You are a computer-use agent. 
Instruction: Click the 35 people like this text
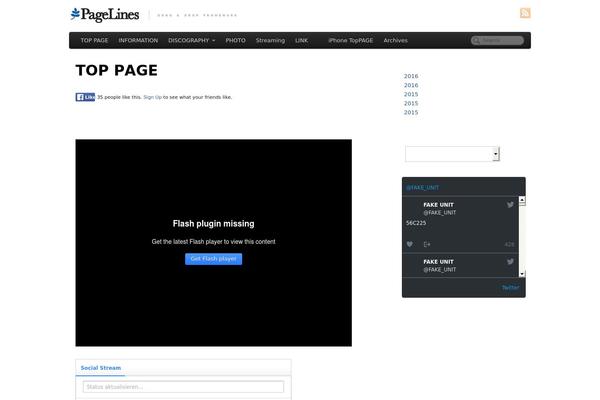pos(119,97)
